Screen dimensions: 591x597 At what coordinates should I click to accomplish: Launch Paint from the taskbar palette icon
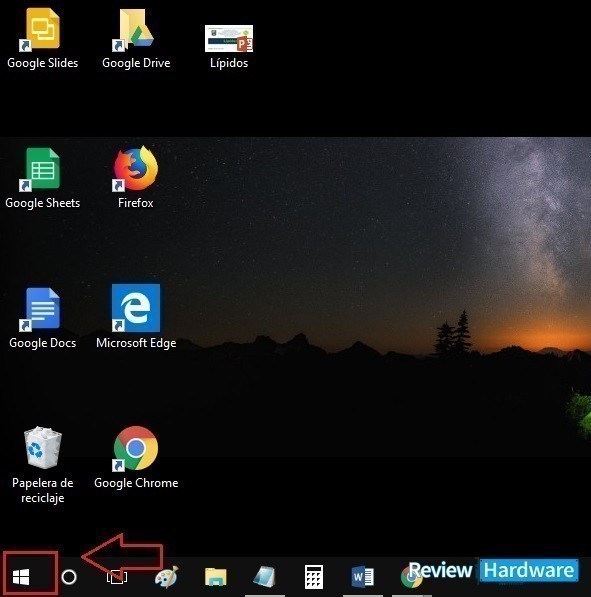(x=166, y=577)
